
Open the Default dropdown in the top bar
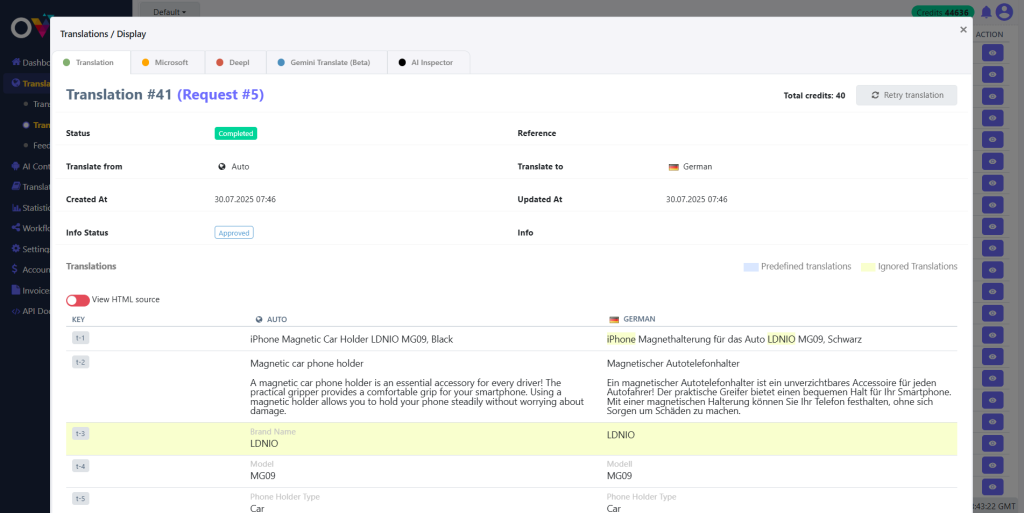(x=170, y=12)
